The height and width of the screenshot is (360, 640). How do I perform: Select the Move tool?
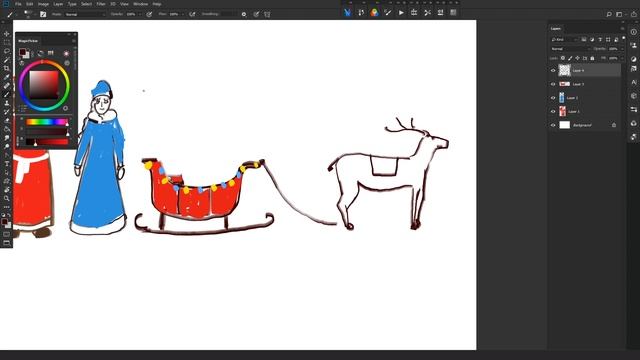tap(7, 34)
